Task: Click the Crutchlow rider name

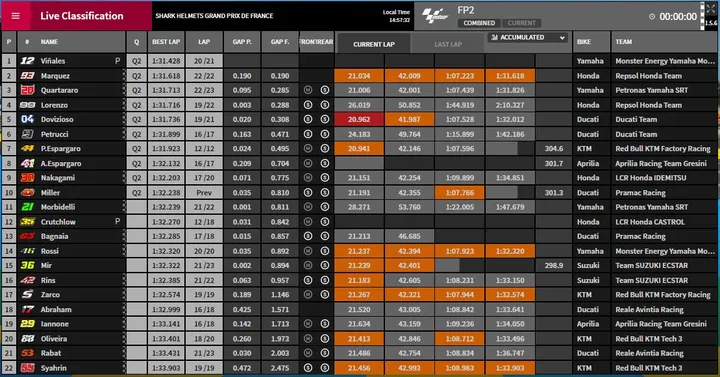Action: (58, 222)
